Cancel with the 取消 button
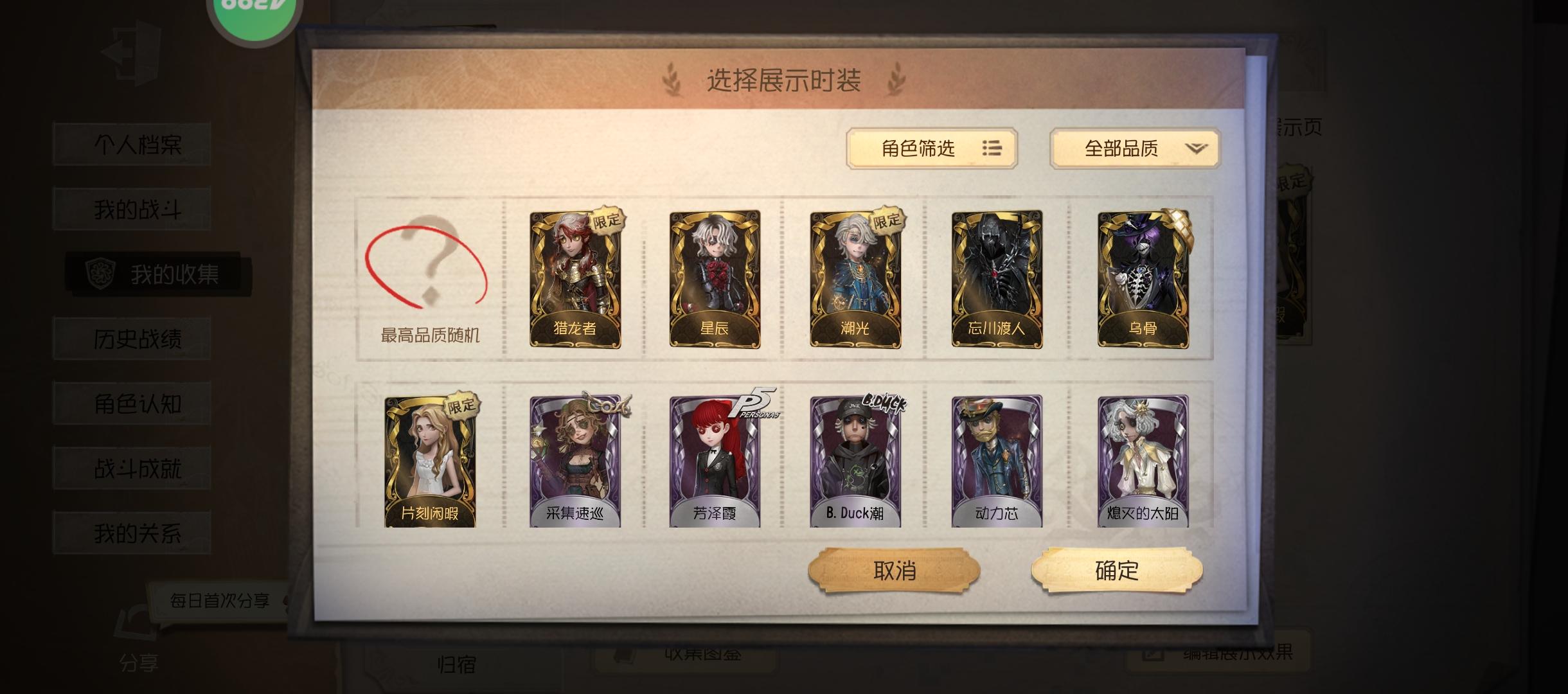The width and height of the screenshot is (1568, 694). click(x=894, y=570)
